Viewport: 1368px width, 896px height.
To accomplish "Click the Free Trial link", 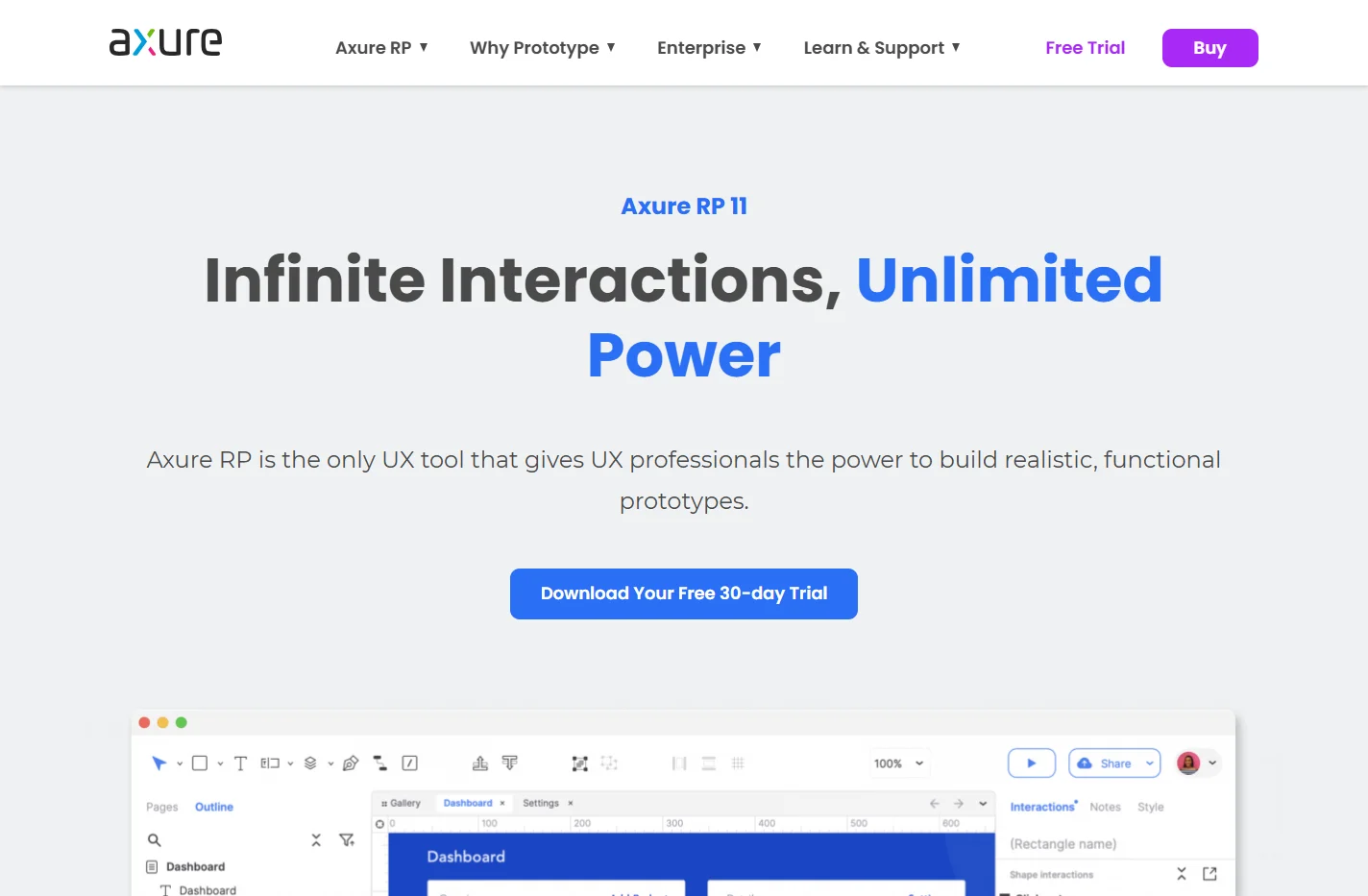I will pyautogui.click(x=1085, y=48).
